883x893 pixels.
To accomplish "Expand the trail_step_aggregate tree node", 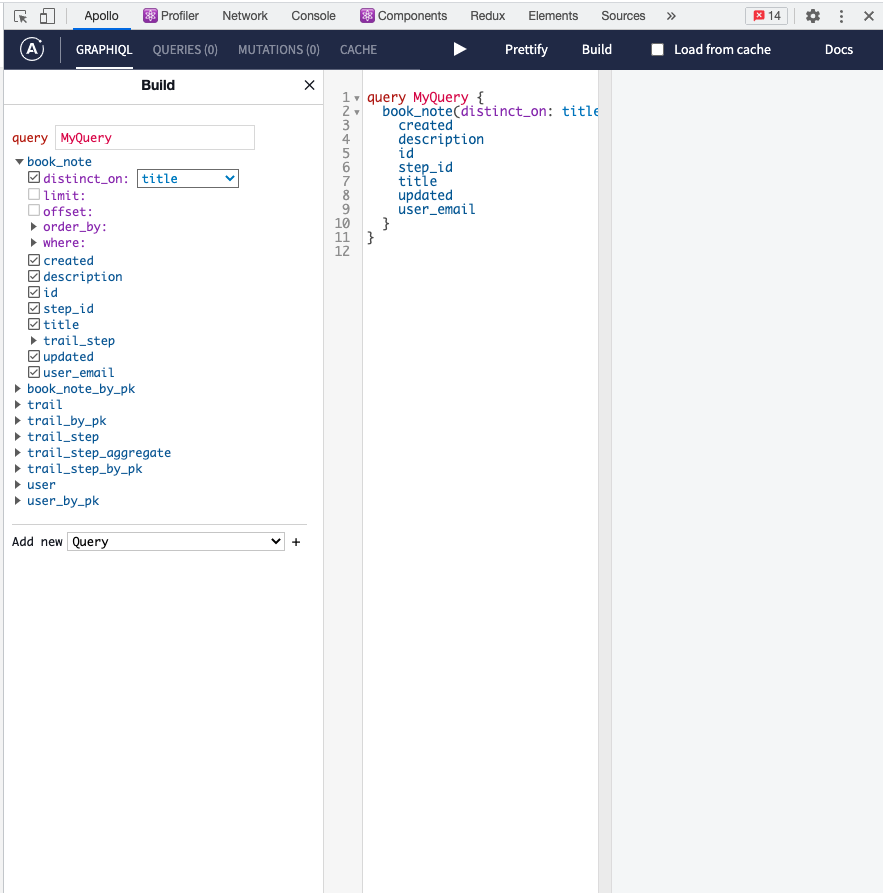I will tap(18, 453).
